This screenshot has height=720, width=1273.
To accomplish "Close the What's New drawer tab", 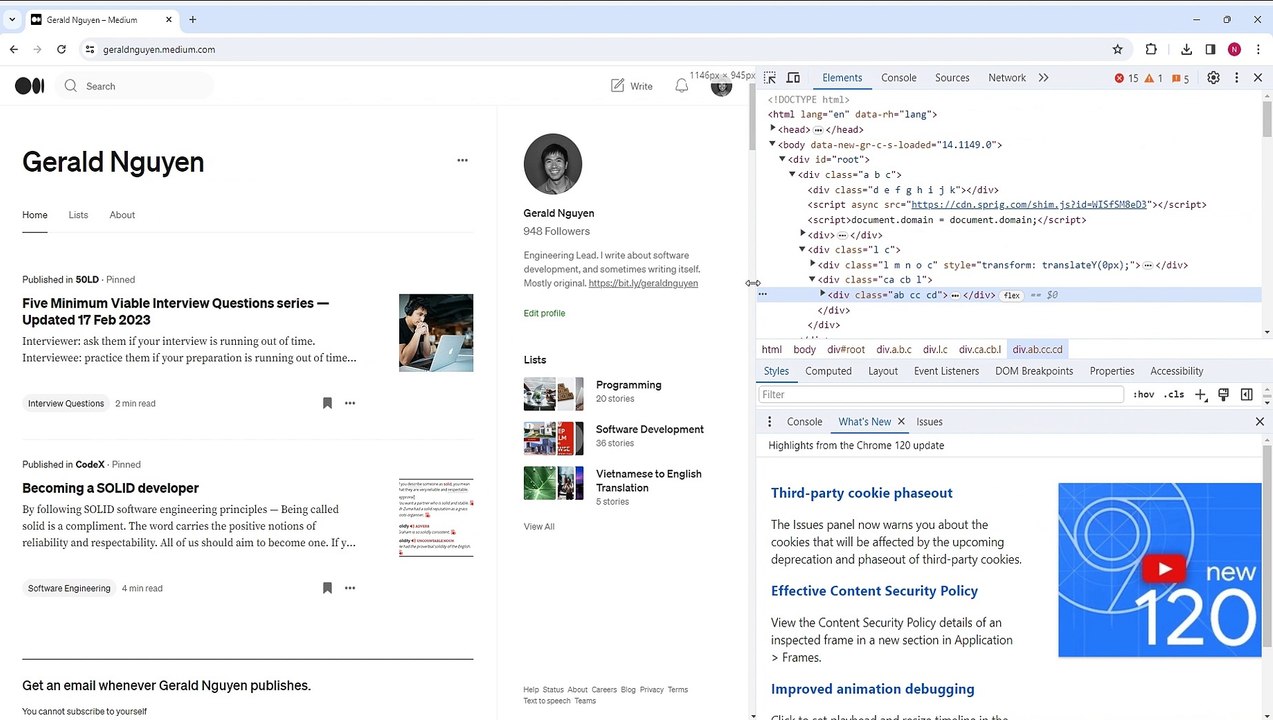I will pyautogui.click(x=901, y=422).
